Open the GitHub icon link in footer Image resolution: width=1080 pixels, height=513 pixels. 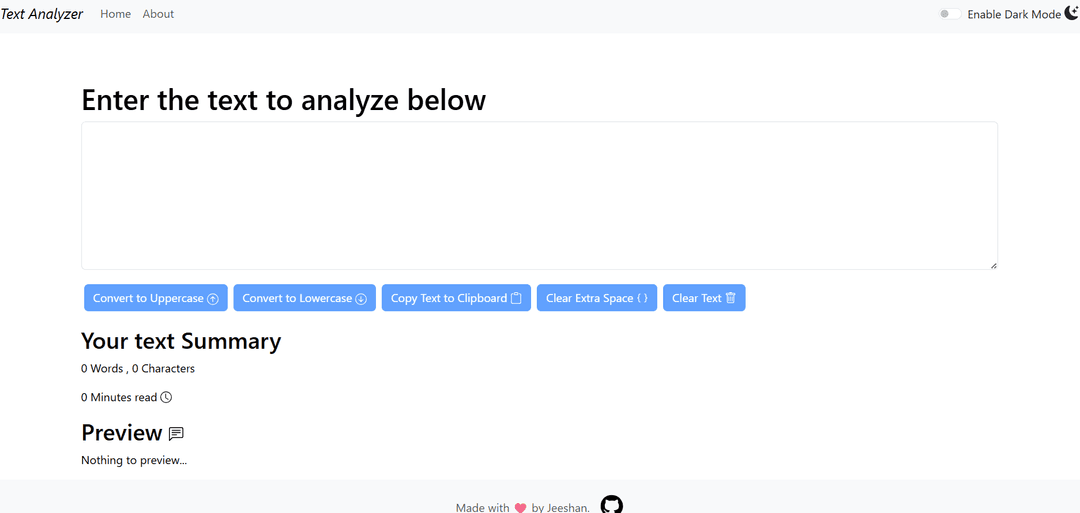click(x=611, y=505)
